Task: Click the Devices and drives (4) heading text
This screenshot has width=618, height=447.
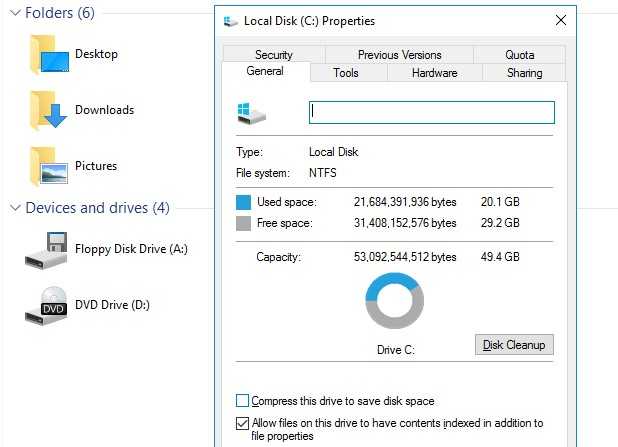Action: click(97, 208)
